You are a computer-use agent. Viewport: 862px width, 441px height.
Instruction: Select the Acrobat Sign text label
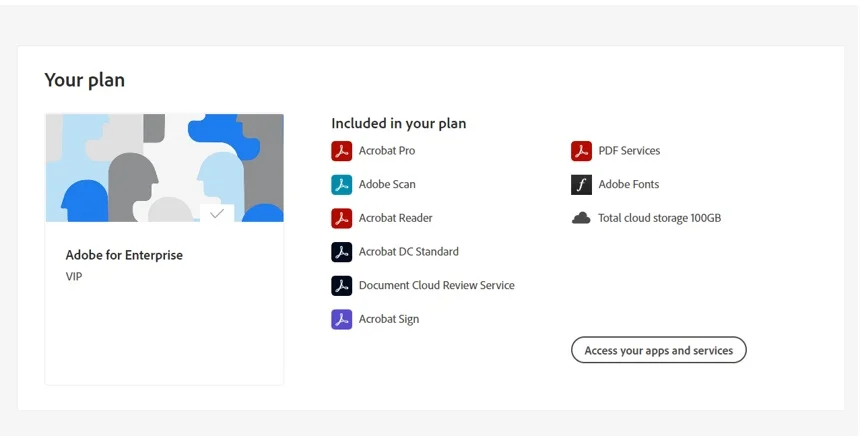pyautogui.click(x=389, y=319)
